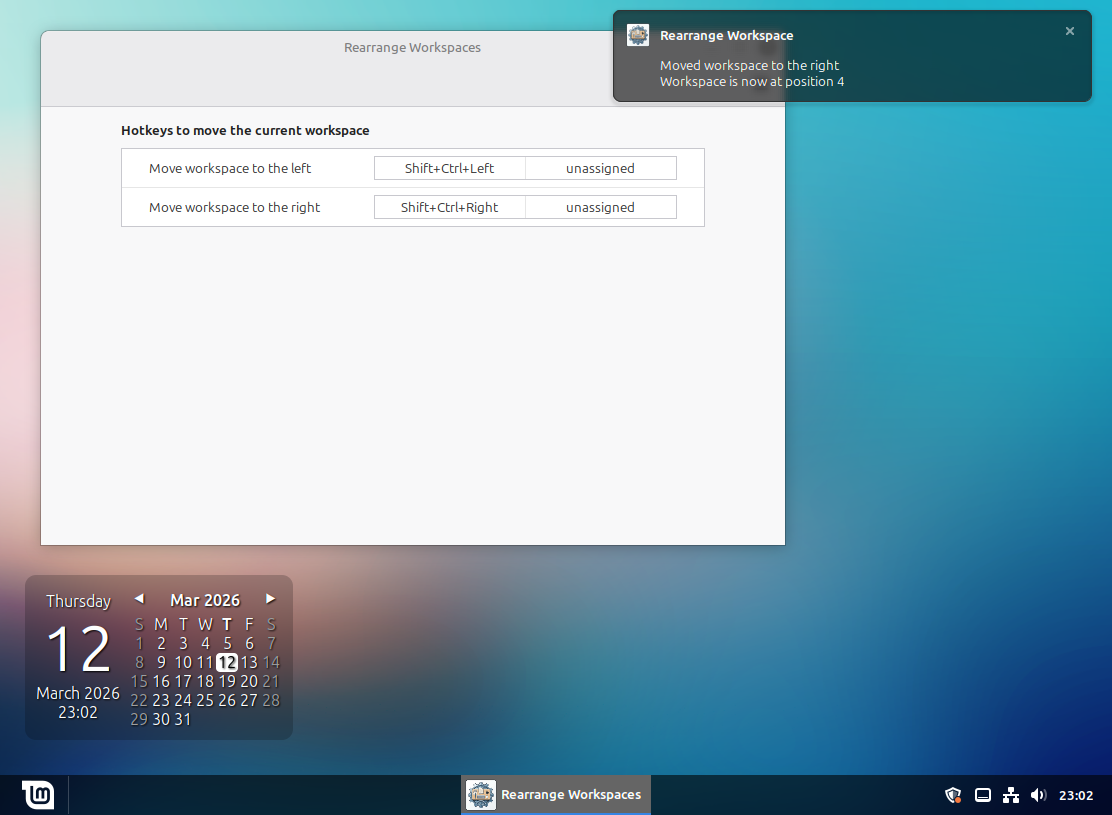The width and height of the screenshot is (1112, 815).
Task: Open the wired network tray icon
Action: pyautogui.click(x=1011, y=795)
